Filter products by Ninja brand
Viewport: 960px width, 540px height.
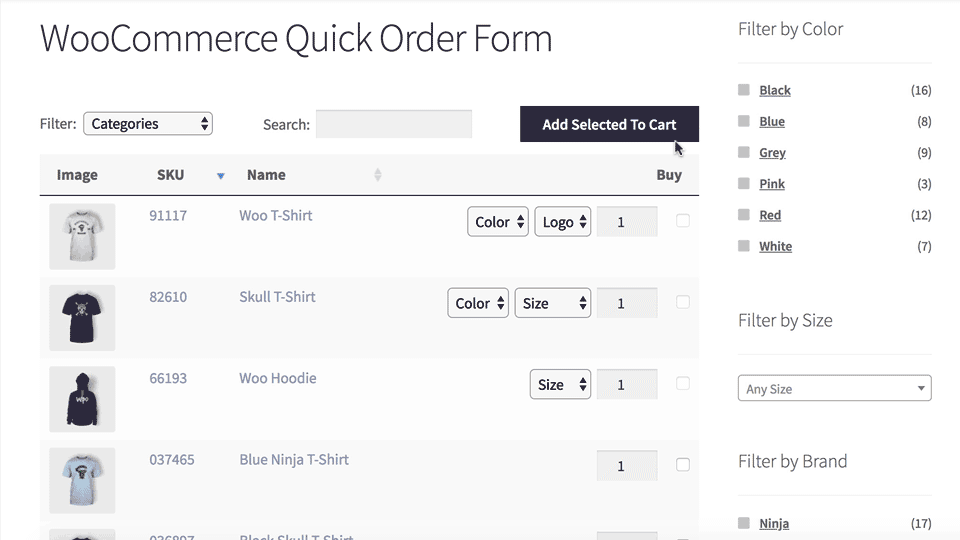pyautogui.click(x=774, y=524)
